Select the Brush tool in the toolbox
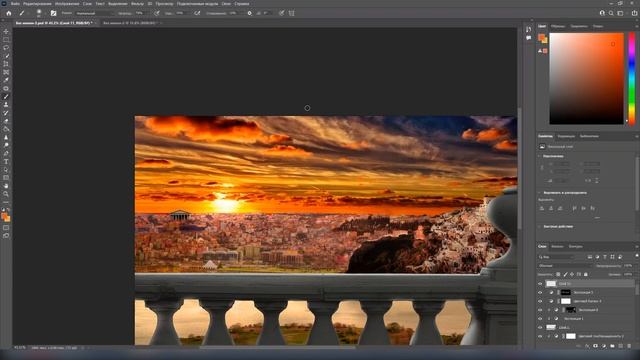The image size is (640, 360). point(6,97)
